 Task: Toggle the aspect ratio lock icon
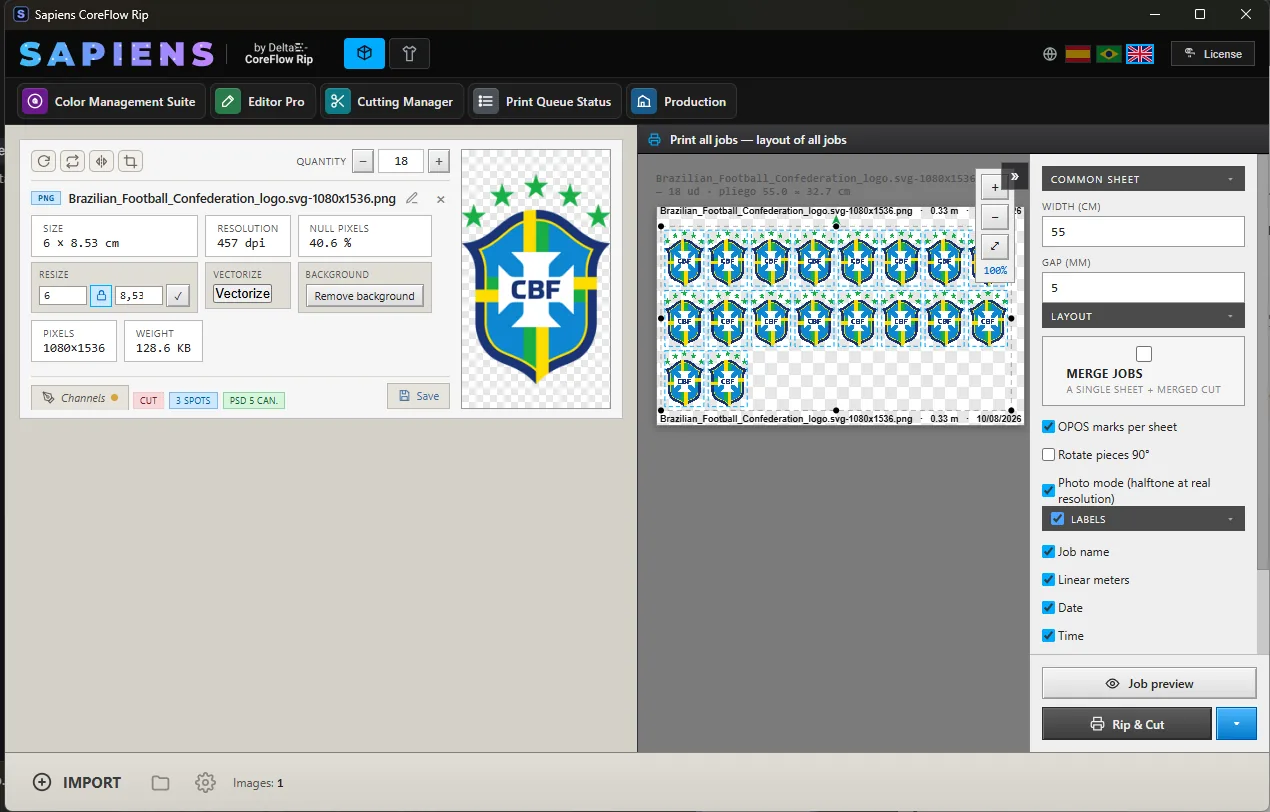coord(101,295)
